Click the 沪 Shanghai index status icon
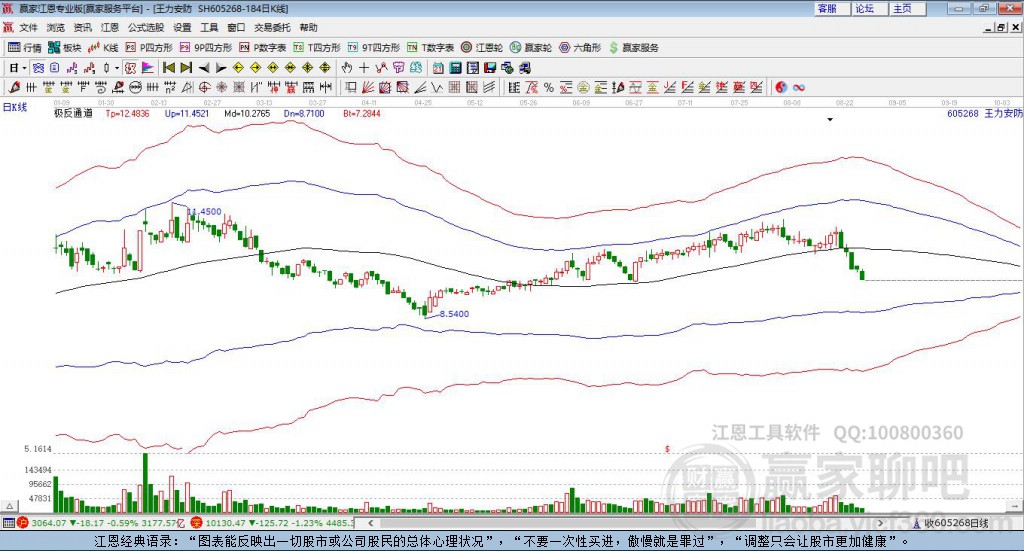 click(22, 523)
